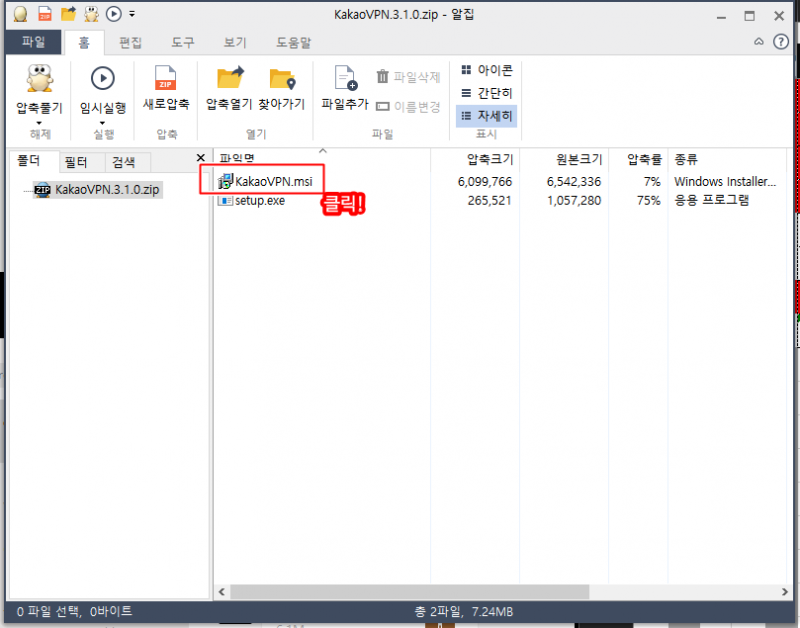Sort by the 압축률 column header

pyautogui.click(x=639, y=159)
